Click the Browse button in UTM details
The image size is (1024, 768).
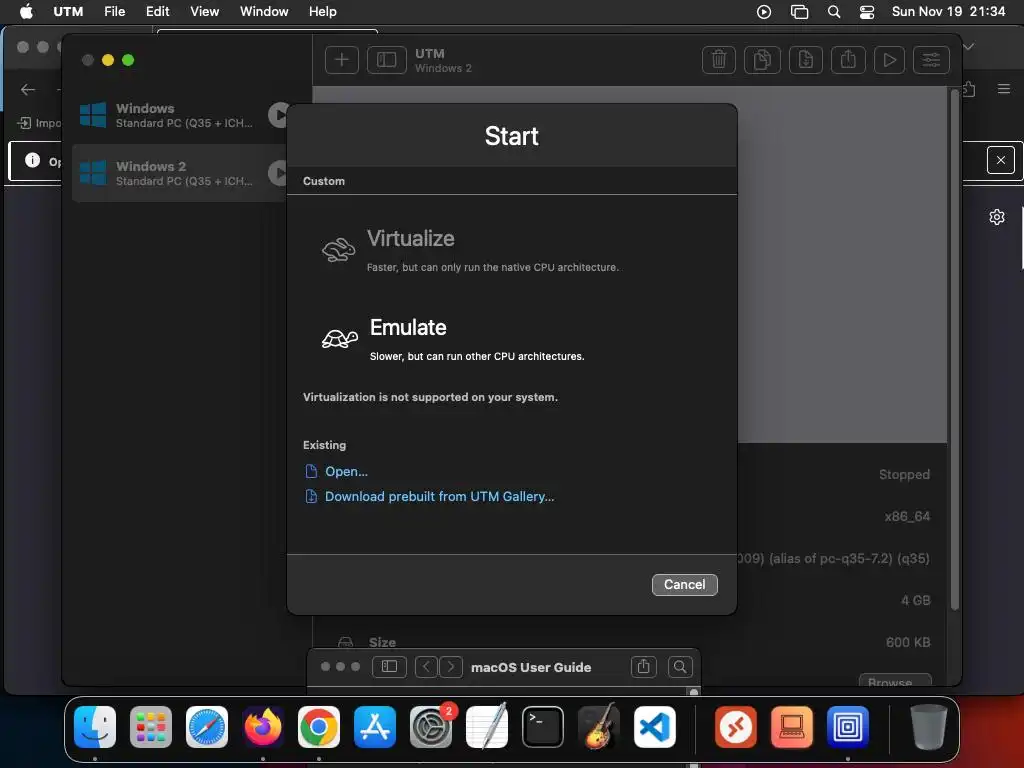[x=895, y=680]
